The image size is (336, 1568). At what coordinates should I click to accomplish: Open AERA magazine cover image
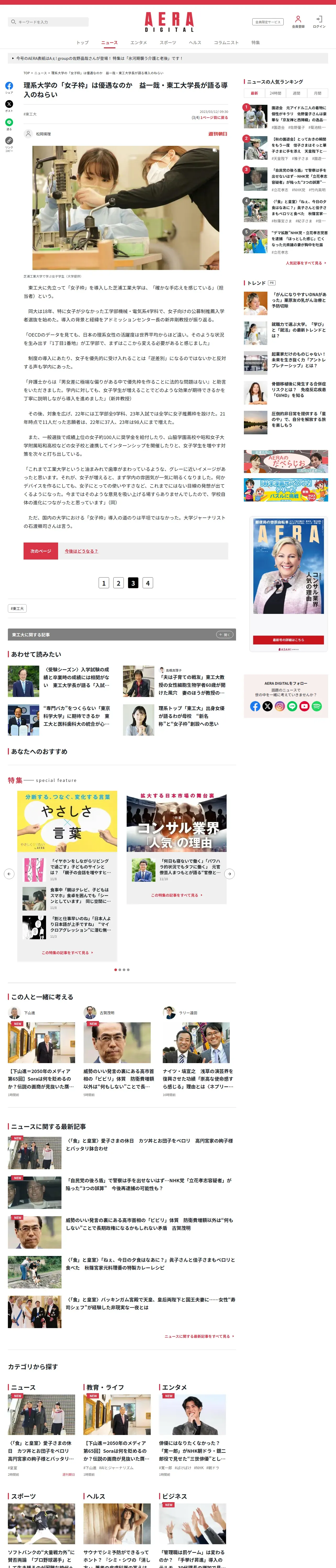[x=288, y=566]
